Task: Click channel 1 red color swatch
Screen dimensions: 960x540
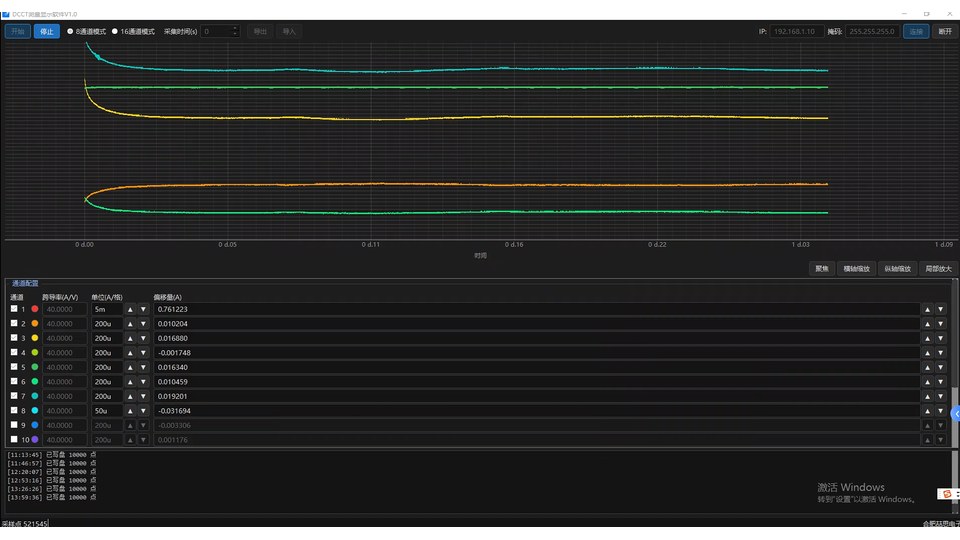Action: pyautogui.click(x=35, y=309)
